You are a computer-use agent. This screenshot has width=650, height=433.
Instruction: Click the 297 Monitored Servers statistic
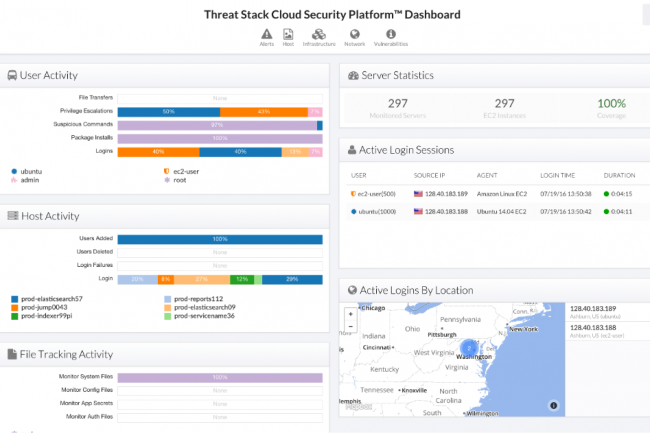[x=398, y=108]
